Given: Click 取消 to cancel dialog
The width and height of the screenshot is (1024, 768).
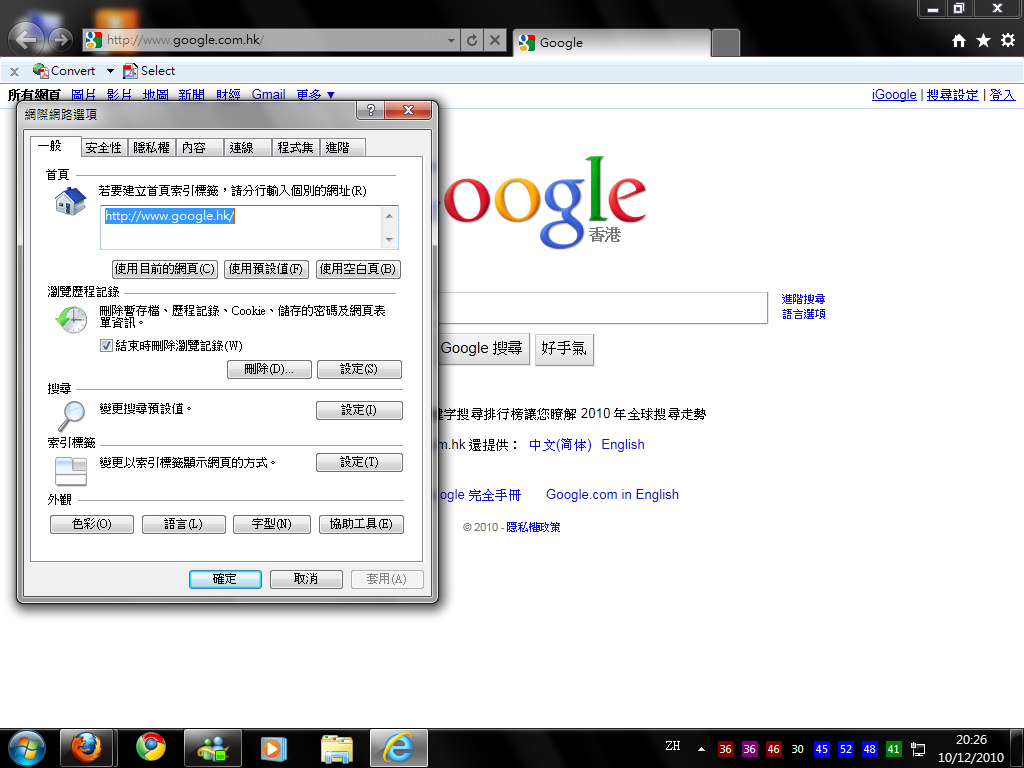Looking at the screenshot, I should click(x=306, y=579).
